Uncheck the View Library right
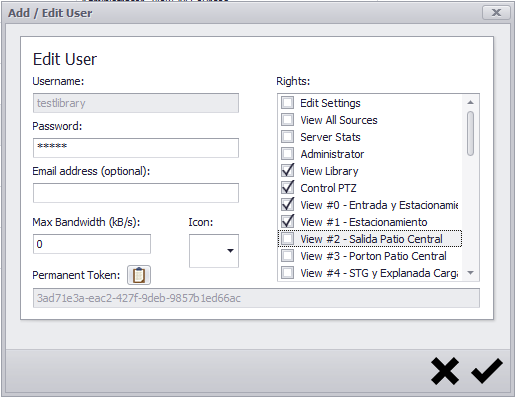Viewport: 516px width, 399px height. [x=287, y=171]
